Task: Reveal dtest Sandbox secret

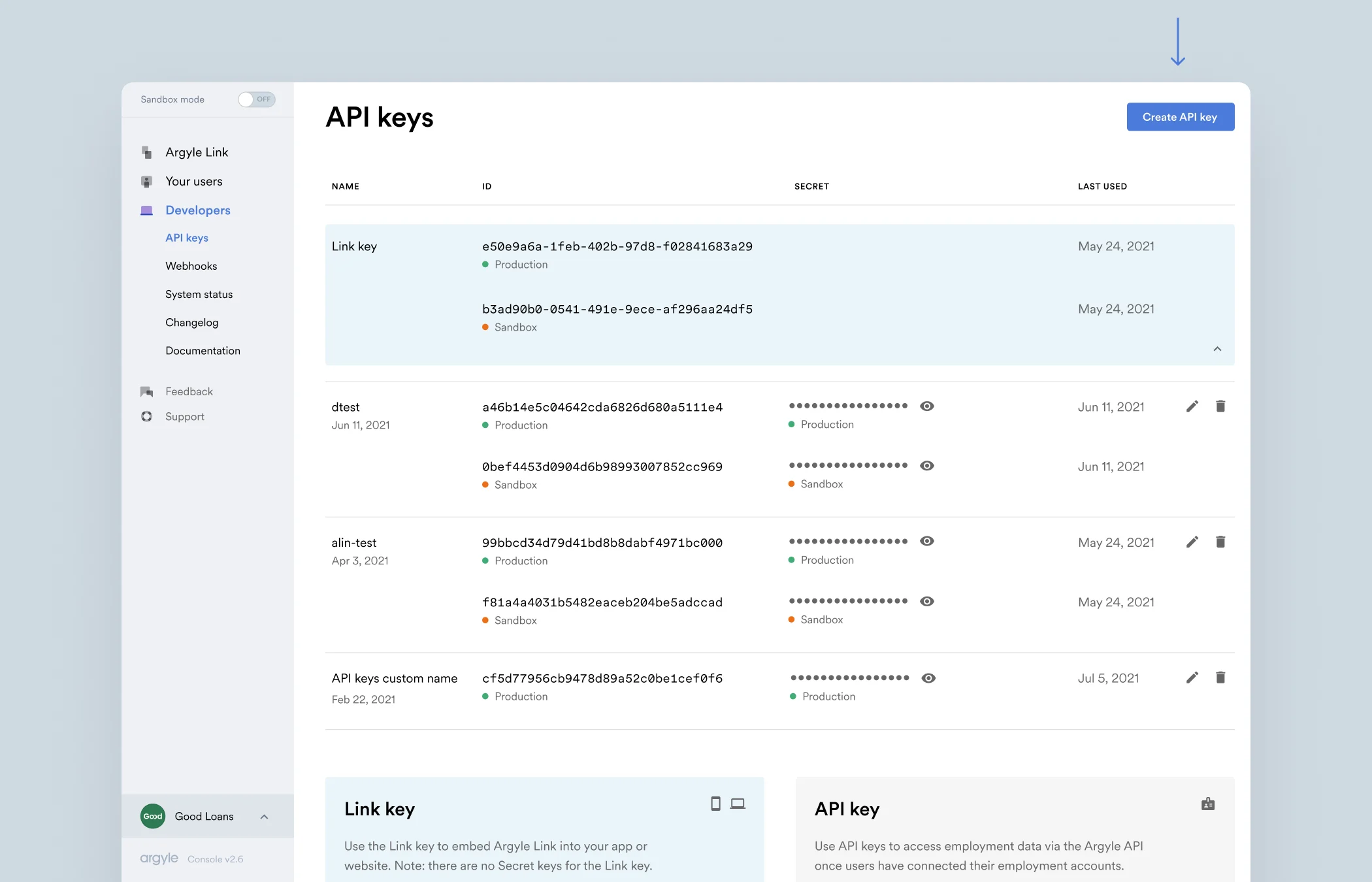Action: (926, 466)
